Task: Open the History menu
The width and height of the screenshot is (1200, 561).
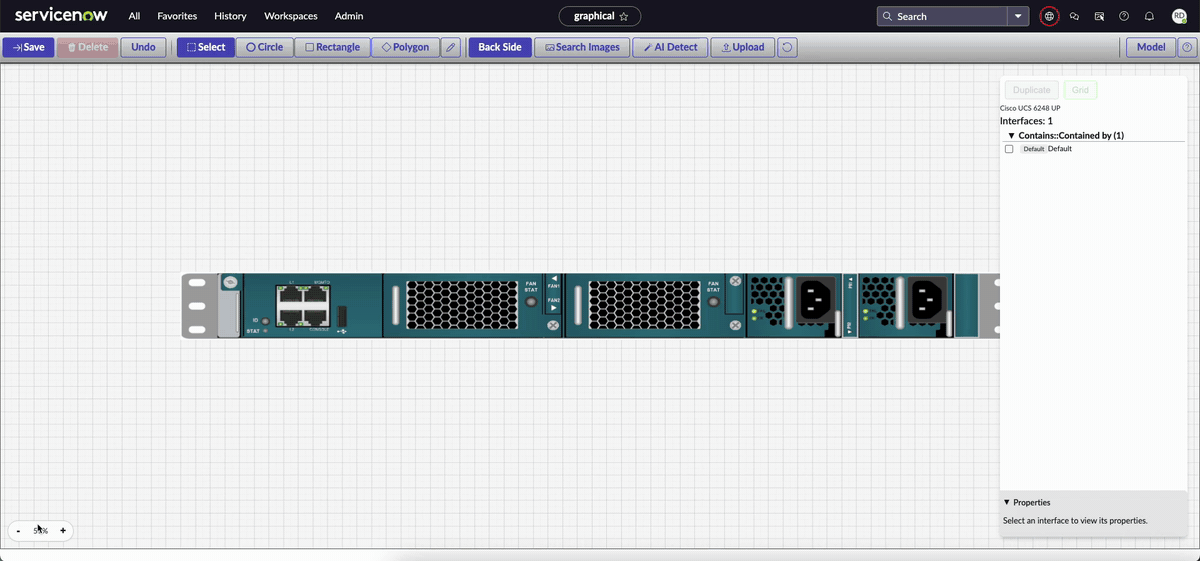Action: 230,16
